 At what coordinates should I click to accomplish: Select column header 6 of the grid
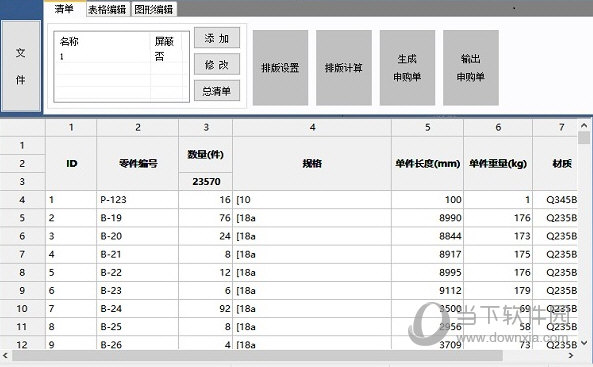pos(498,128)
